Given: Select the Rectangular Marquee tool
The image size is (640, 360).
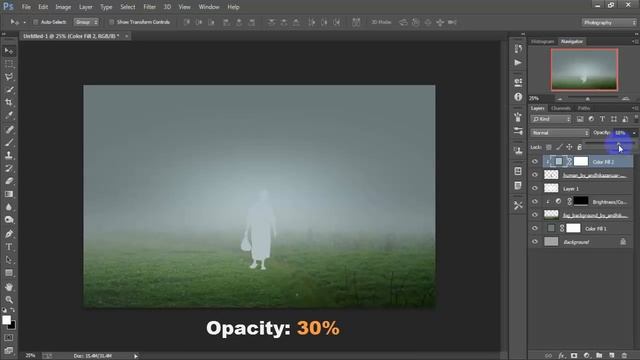Looking at the screenshot, I should tap(9, 64).
